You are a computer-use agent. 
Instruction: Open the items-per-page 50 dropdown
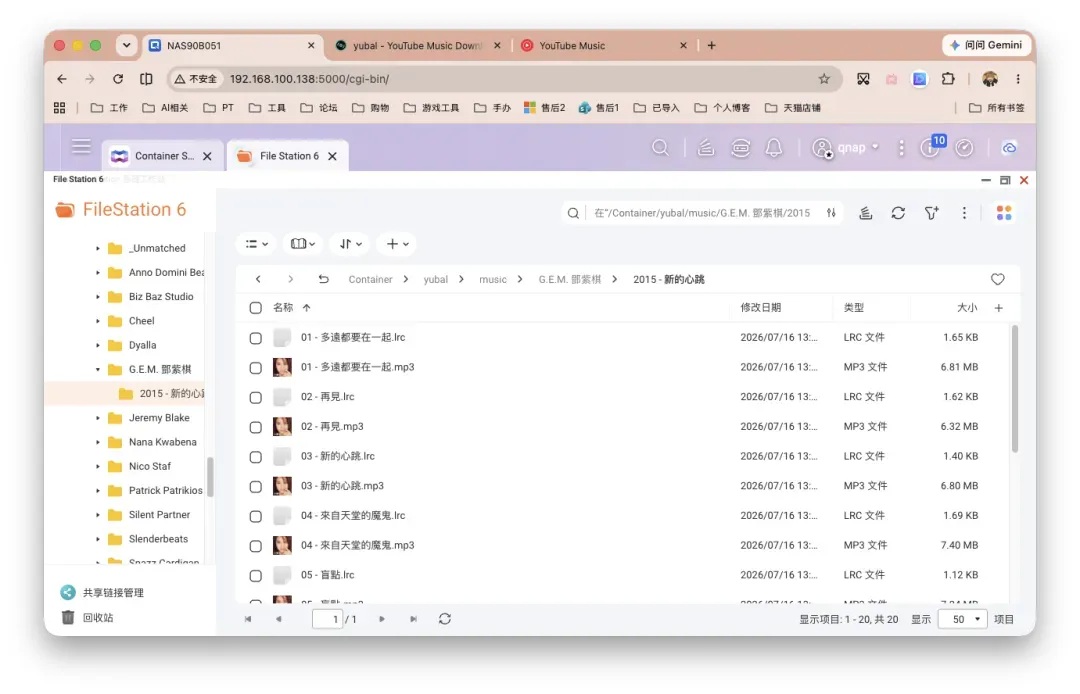coord(964,619)
